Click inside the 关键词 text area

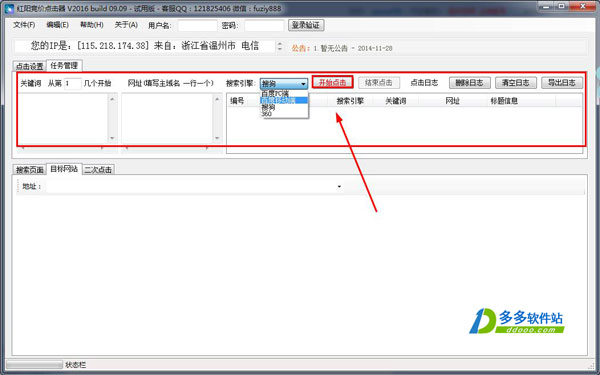63,118
